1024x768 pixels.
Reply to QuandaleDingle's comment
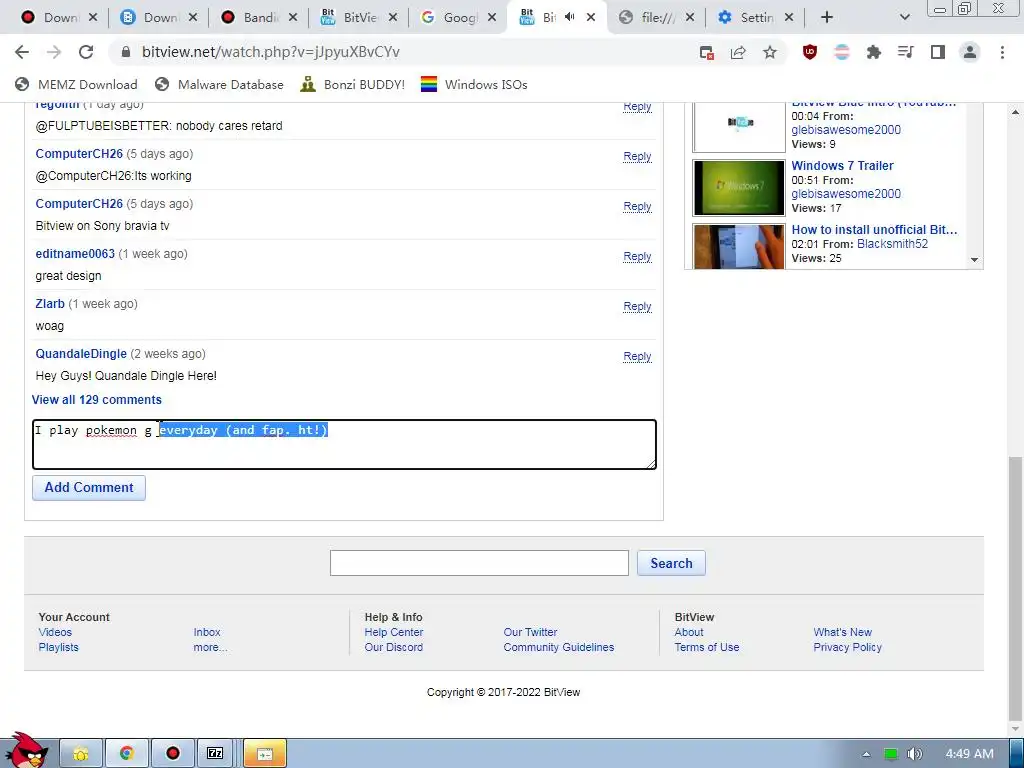click(637, 356)
